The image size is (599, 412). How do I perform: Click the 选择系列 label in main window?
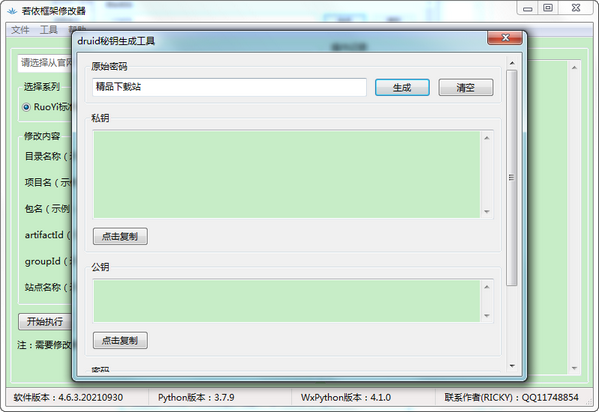[x=42, y=87]
